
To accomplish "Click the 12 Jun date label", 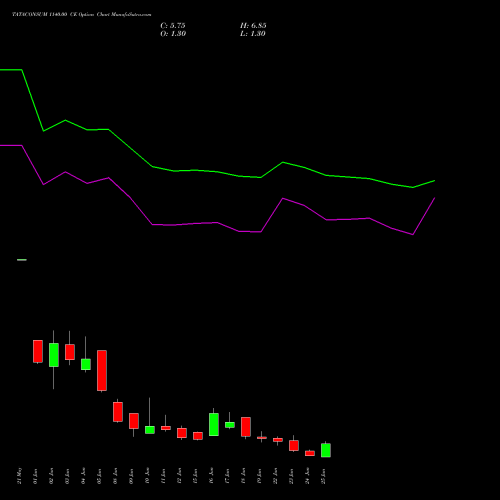I will pyautogui.click(x=179, y=476).
